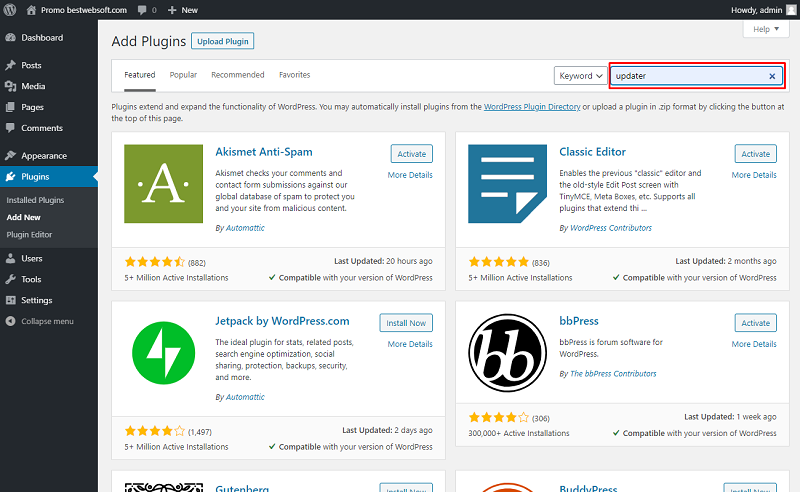Screen dimensions: 800x492
Task: Click the Classic Editor title link
Action: pos(592,152)
